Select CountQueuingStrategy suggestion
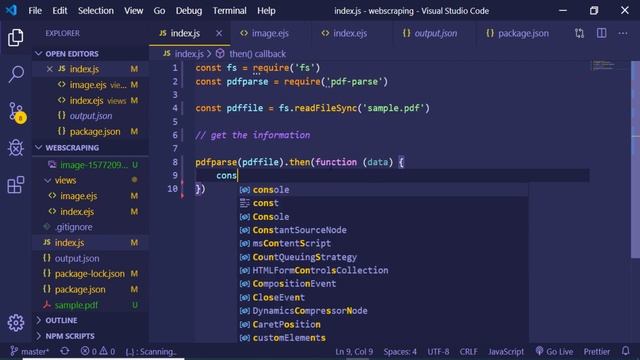The height and width of the screenshot is (360, 640). [383, 257]
